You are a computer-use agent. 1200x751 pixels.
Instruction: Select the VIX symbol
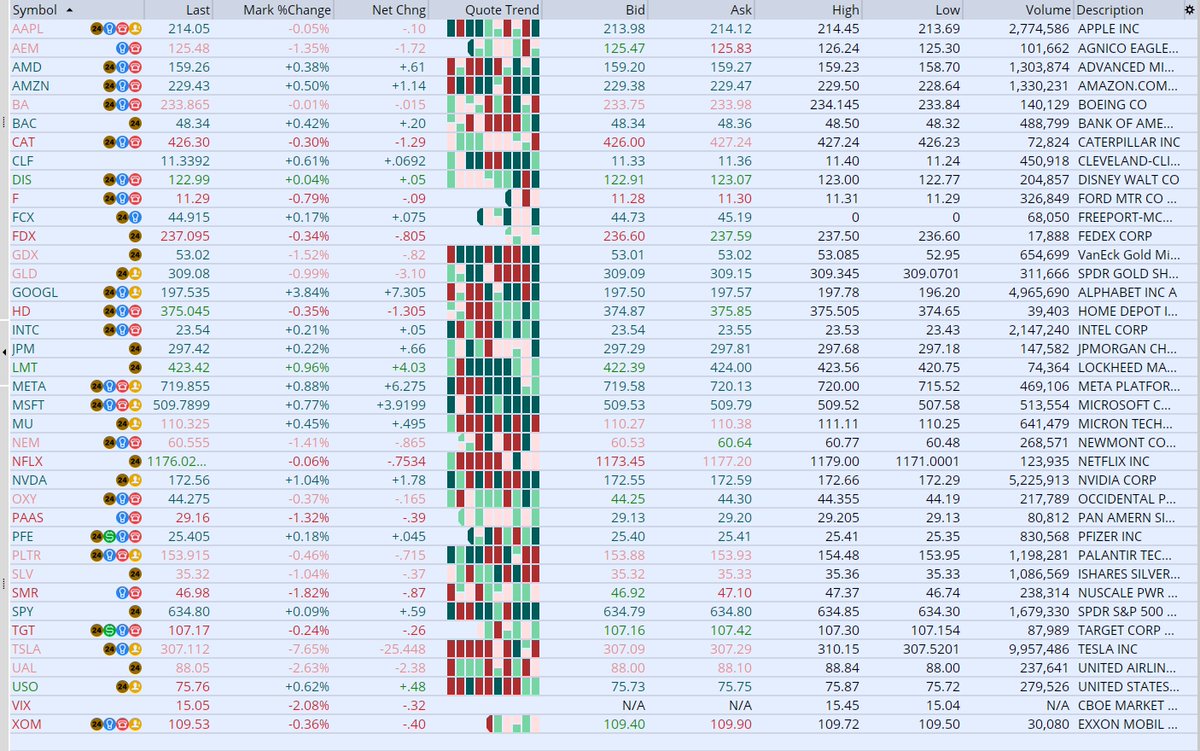[x=22, y=706]
